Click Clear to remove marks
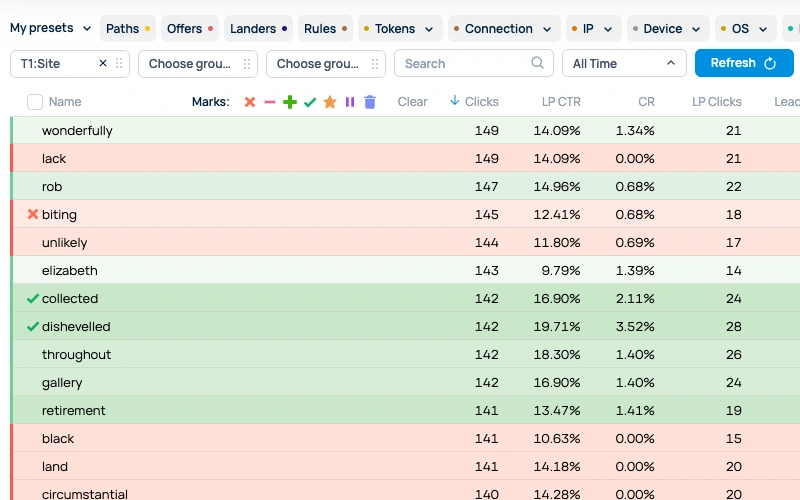The height and width of the screenshot is (500, 800). tap(412, 102)
